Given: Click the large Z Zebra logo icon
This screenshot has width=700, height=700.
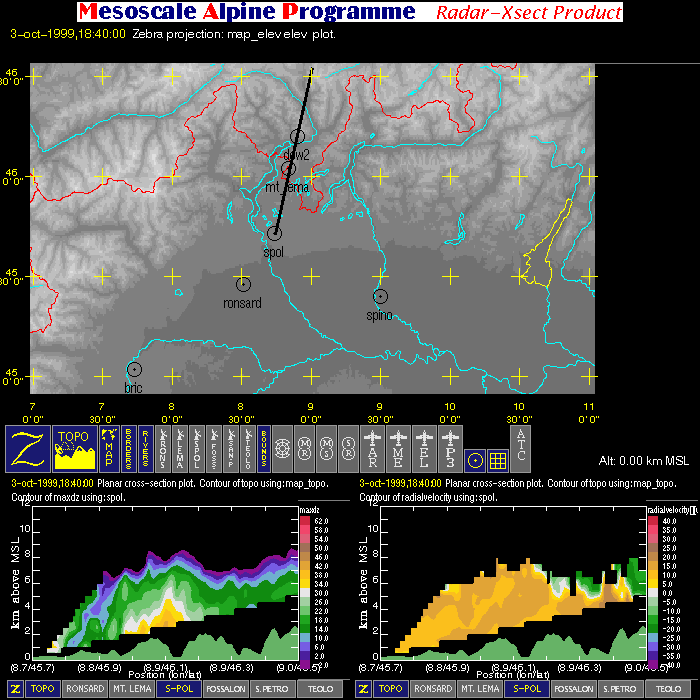Looking at the screenshot, I should point(29,449).
